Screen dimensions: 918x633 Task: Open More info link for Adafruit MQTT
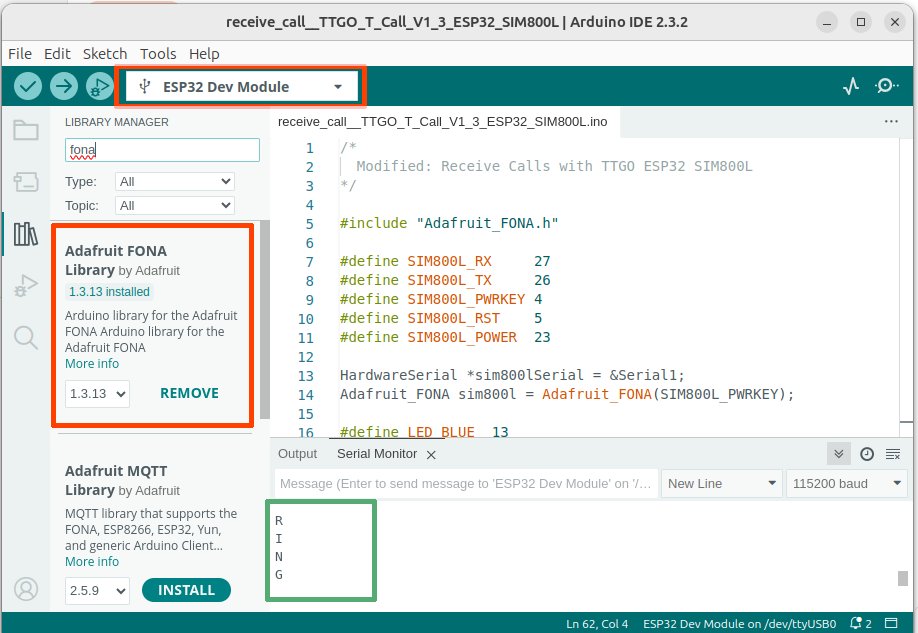[x=92, y=562]
